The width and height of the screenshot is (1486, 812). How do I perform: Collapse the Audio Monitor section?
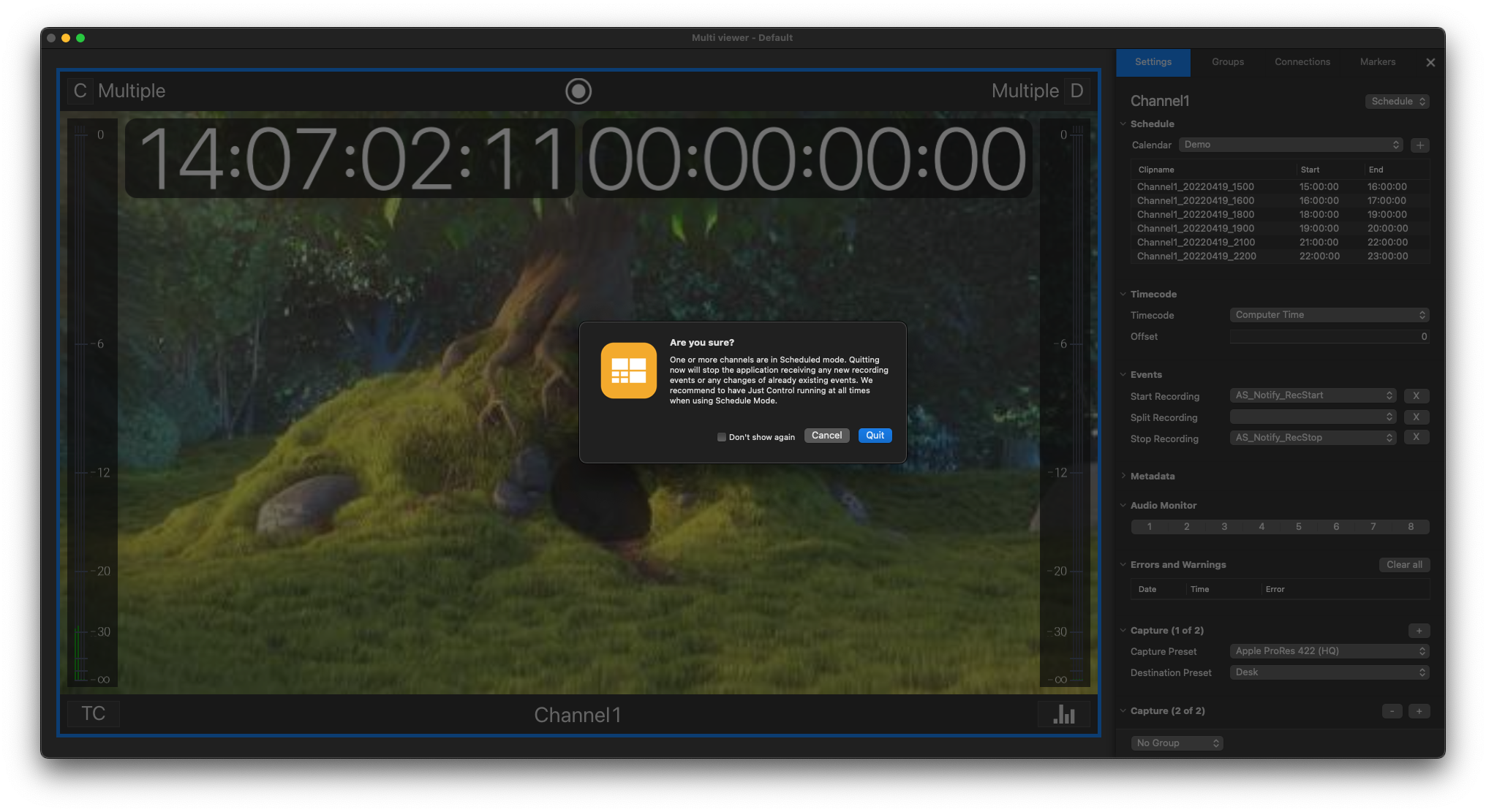click(1123, 505)
